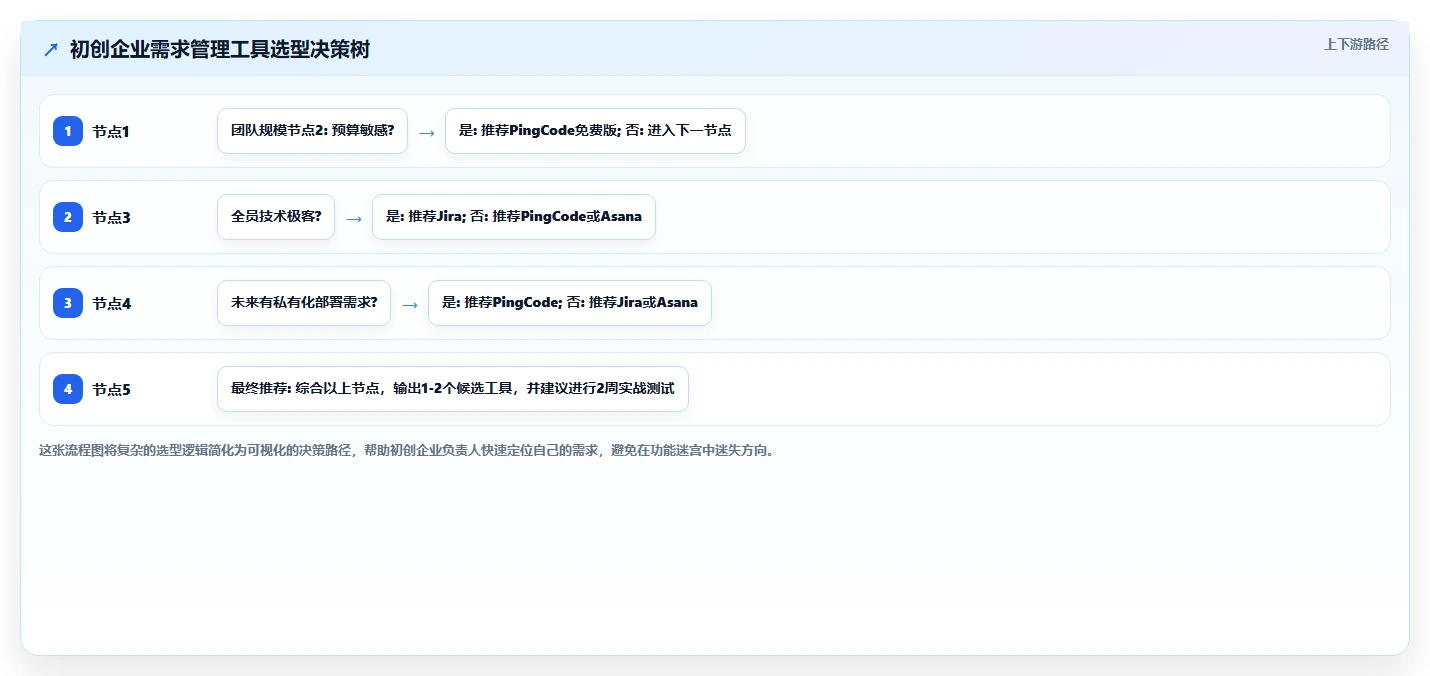Select the 推荐PingCode免费版 result box

click(595, 131)
